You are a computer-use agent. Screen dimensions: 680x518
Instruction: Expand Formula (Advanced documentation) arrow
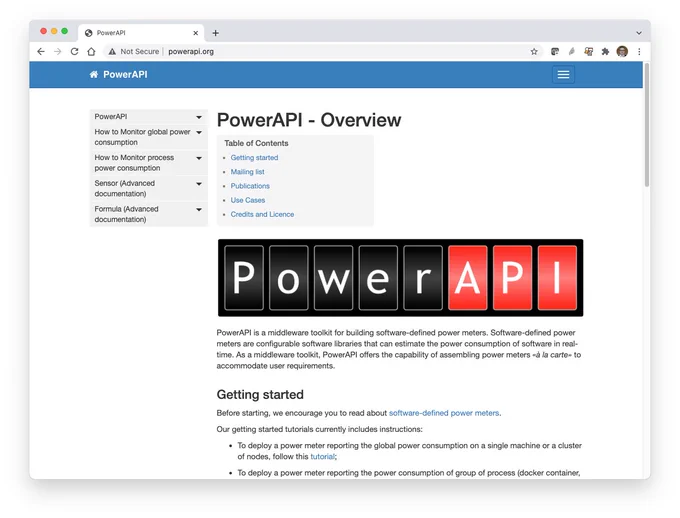(199, 210)
